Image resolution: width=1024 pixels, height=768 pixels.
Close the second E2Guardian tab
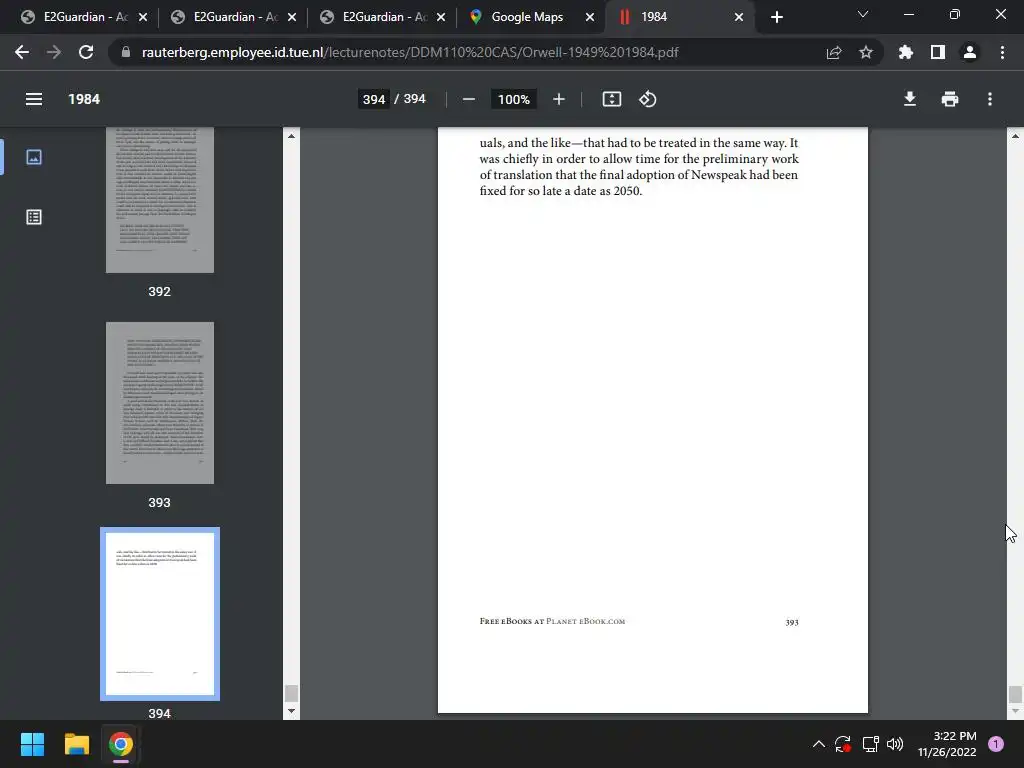[292, 17]
